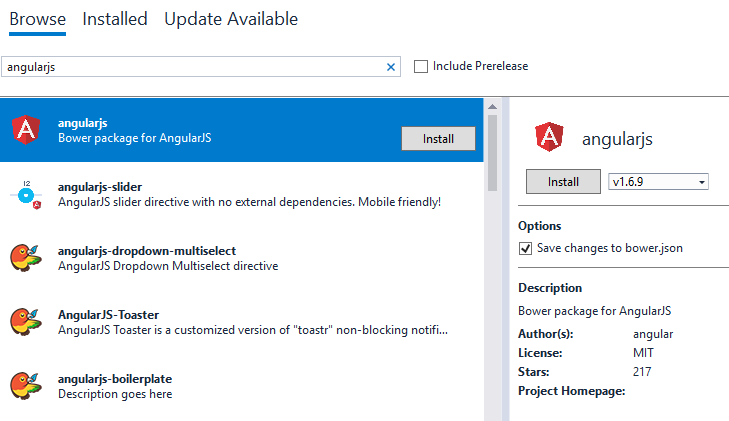Screen dimensions: 729x421
Task: Clear the search text with the X icon
Action: pyautogui.click(x=391, y=67)
